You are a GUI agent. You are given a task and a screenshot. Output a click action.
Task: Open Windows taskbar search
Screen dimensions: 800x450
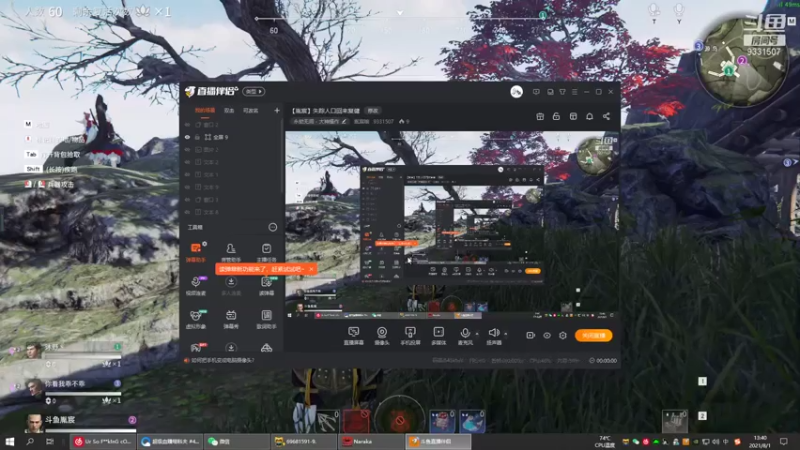point(30,441)
